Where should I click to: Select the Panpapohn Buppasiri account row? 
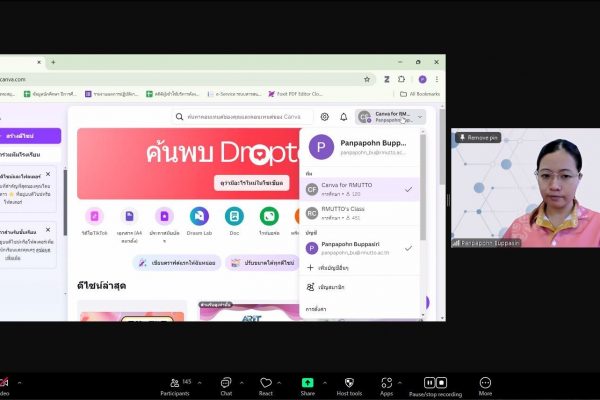(x=360, y=248)
